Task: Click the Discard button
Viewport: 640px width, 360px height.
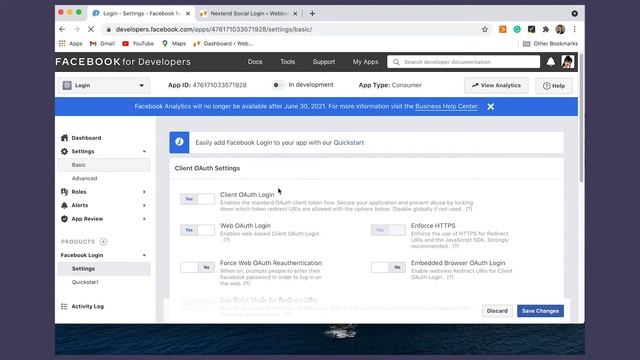Action: coord(497,311)
